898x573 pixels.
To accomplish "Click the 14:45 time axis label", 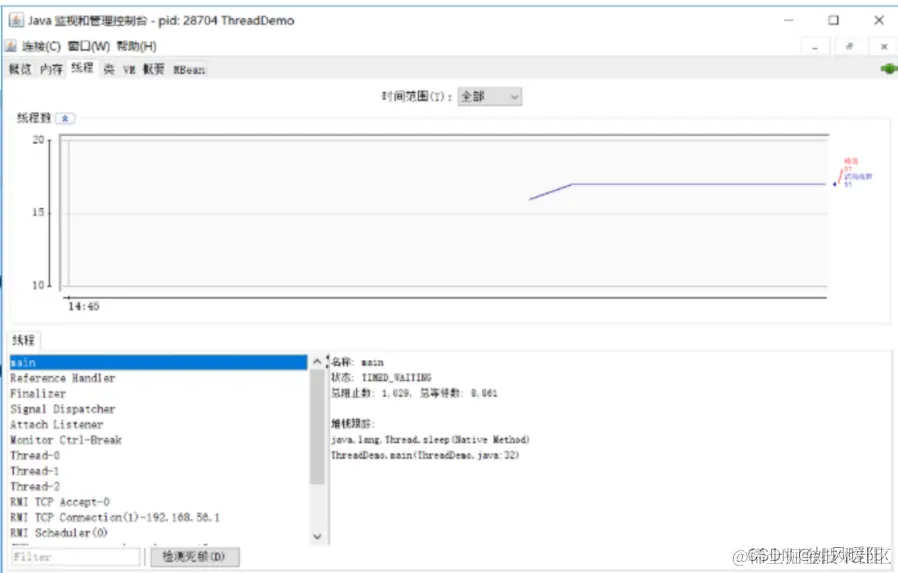I will click(84, 307).
